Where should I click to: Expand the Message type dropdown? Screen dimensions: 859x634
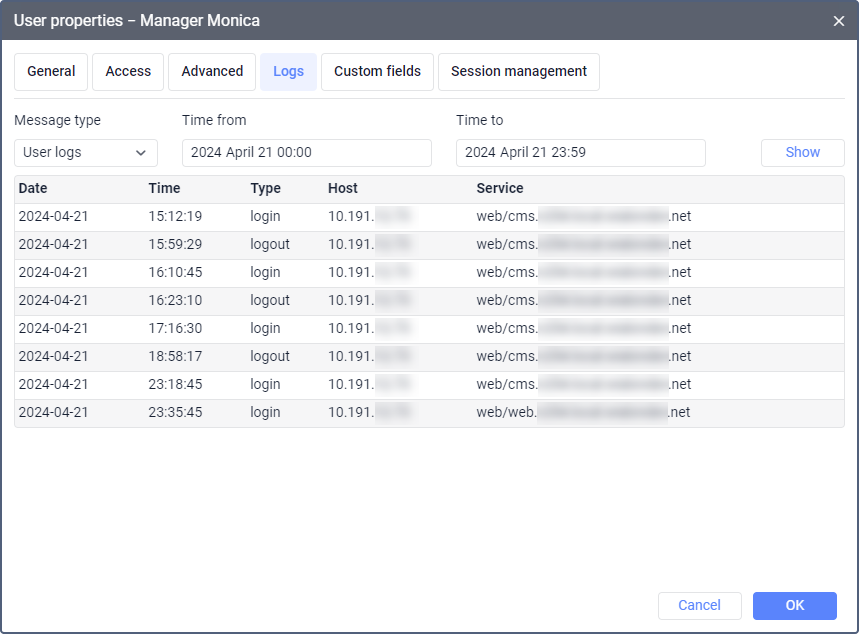[x=86, y=153]
